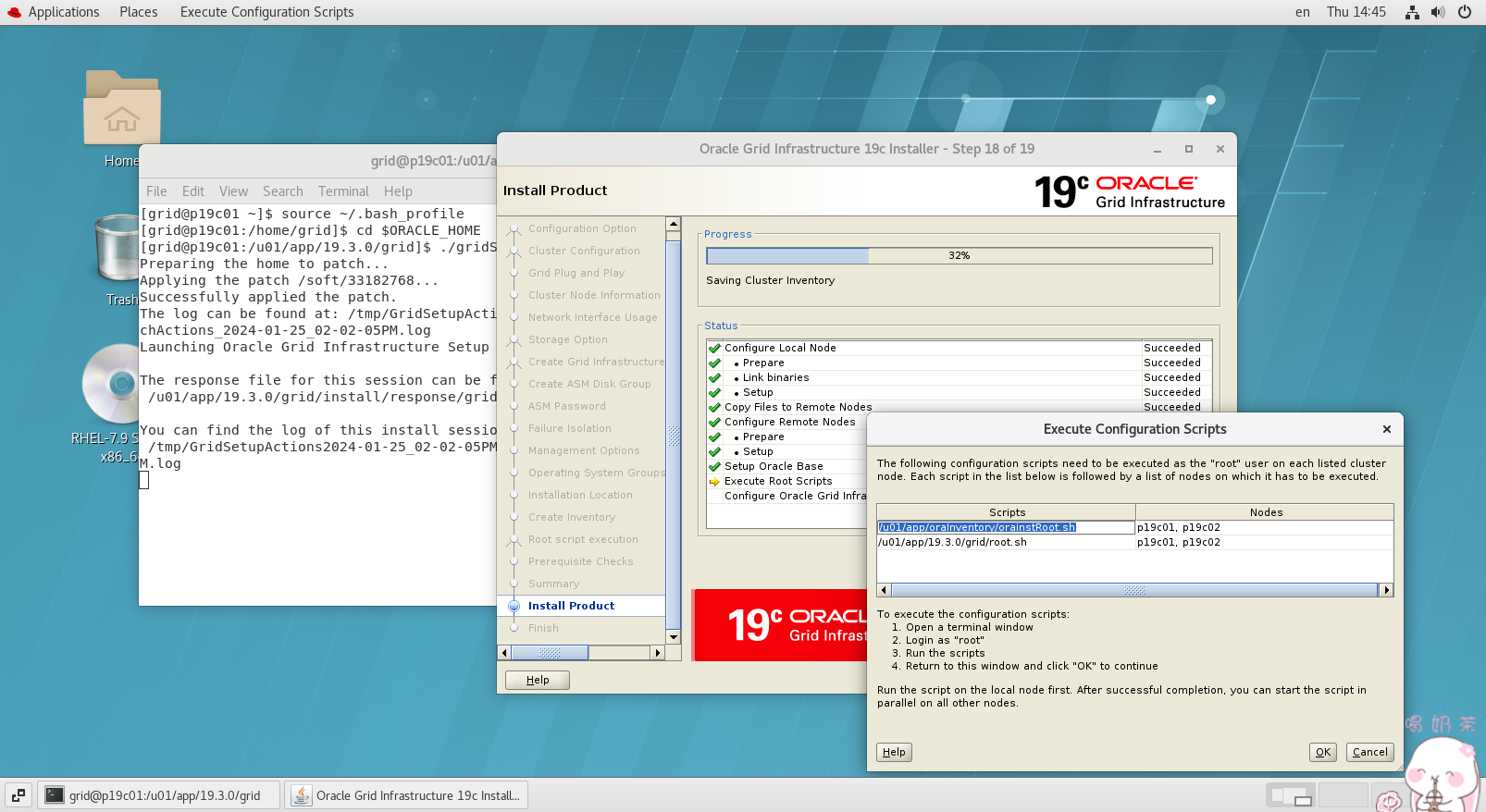Click the en input language indicator
This screenshot has height=812, width=1486.
[x=1302, y=12]
